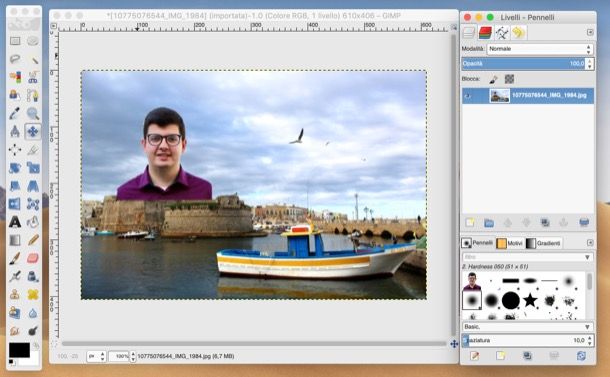Toggle lock pixels brush icon
Viewport: 610px width, 377px height.
pos(493,79)
